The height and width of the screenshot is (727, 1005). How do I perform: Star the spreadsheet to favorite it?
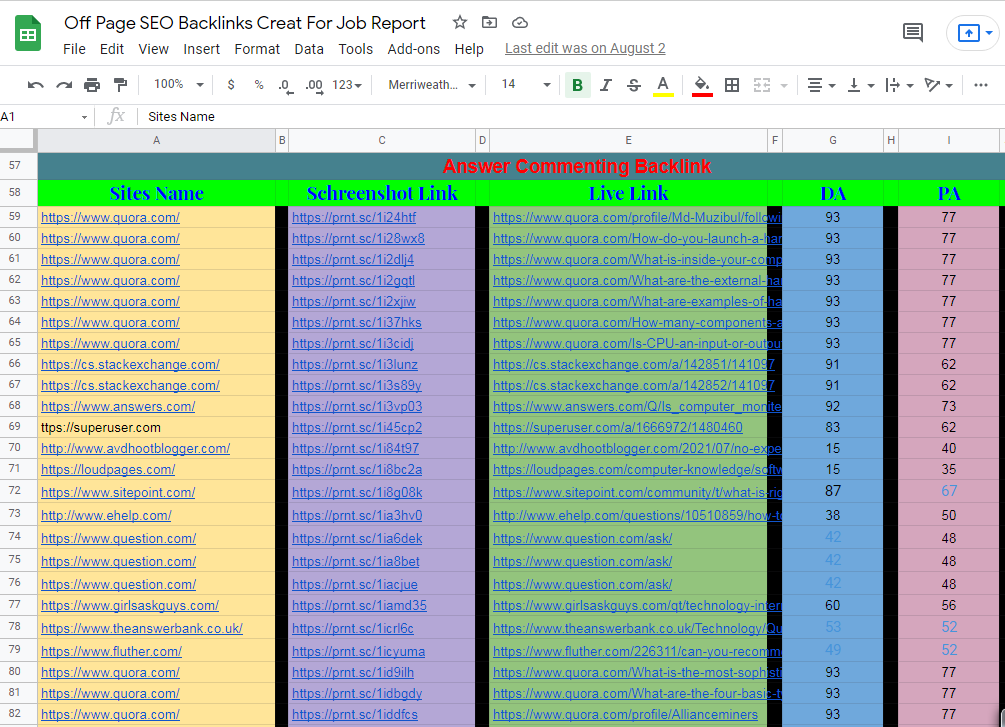point(459,22)
